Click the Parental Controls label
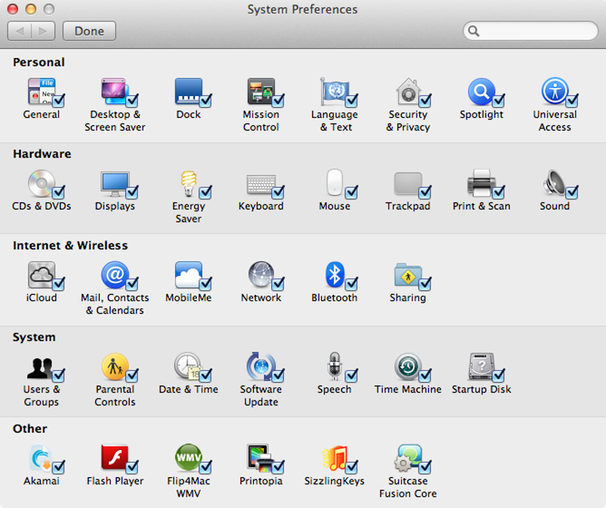 (115, 395)
